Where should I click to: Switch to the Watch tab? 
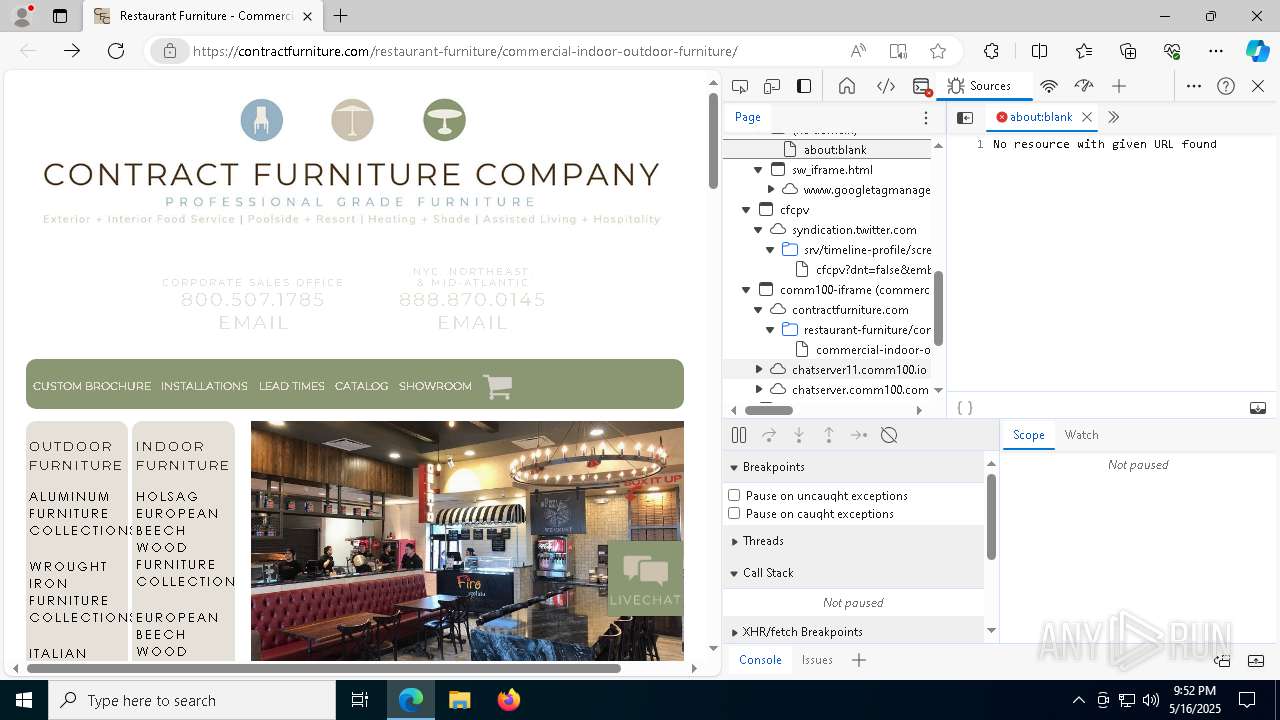tap(1081, 435)
